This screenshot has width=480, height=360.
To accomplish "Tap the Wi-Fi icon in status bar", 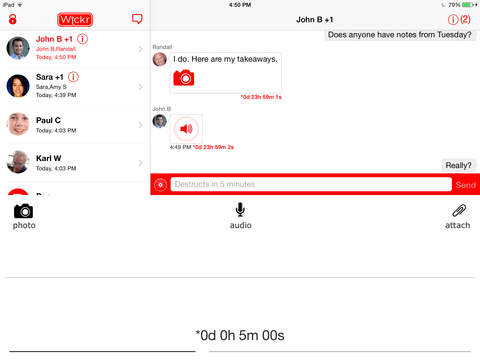I will coord(20,5).
